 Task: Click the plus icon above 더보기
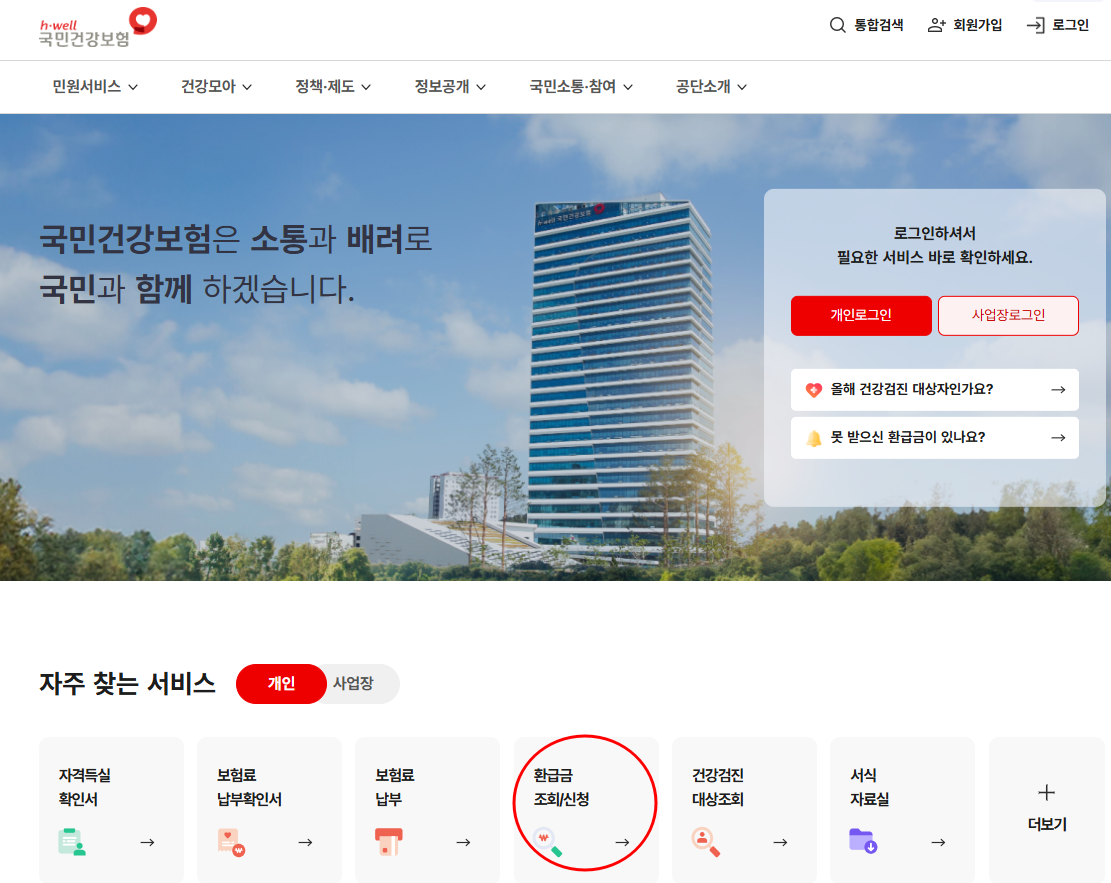pyautogui.click(x=1047, y=792)
